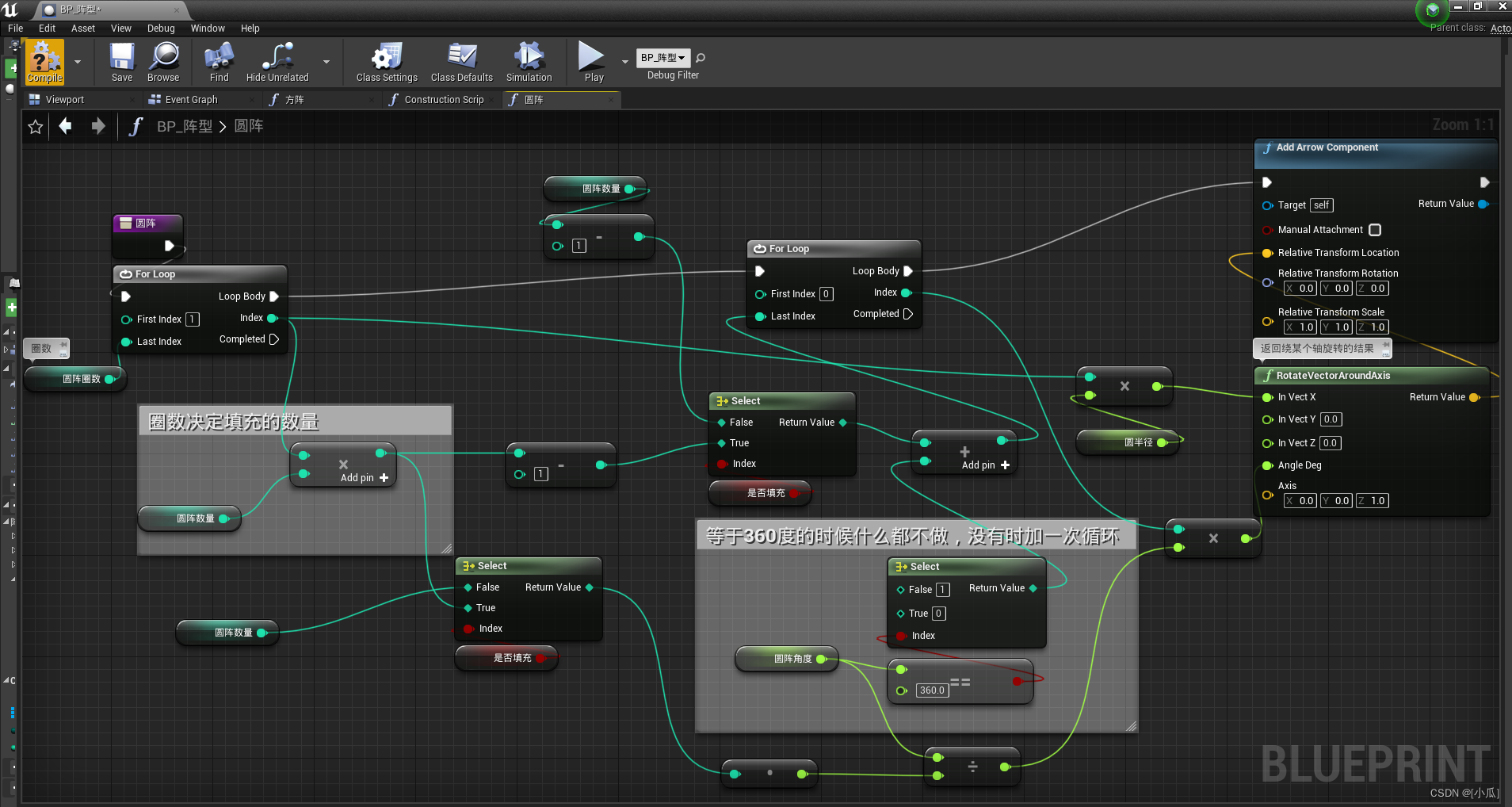This screenshot has height=807, width=1512.
Task: Click the For Loop macro icon near Select
Action: (760, 249)
